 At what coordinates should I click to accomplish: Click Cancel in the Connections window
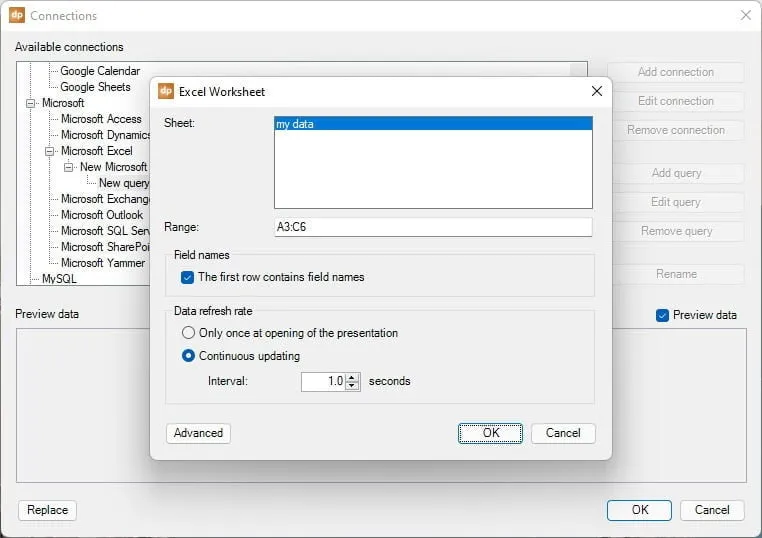(712, 510)
